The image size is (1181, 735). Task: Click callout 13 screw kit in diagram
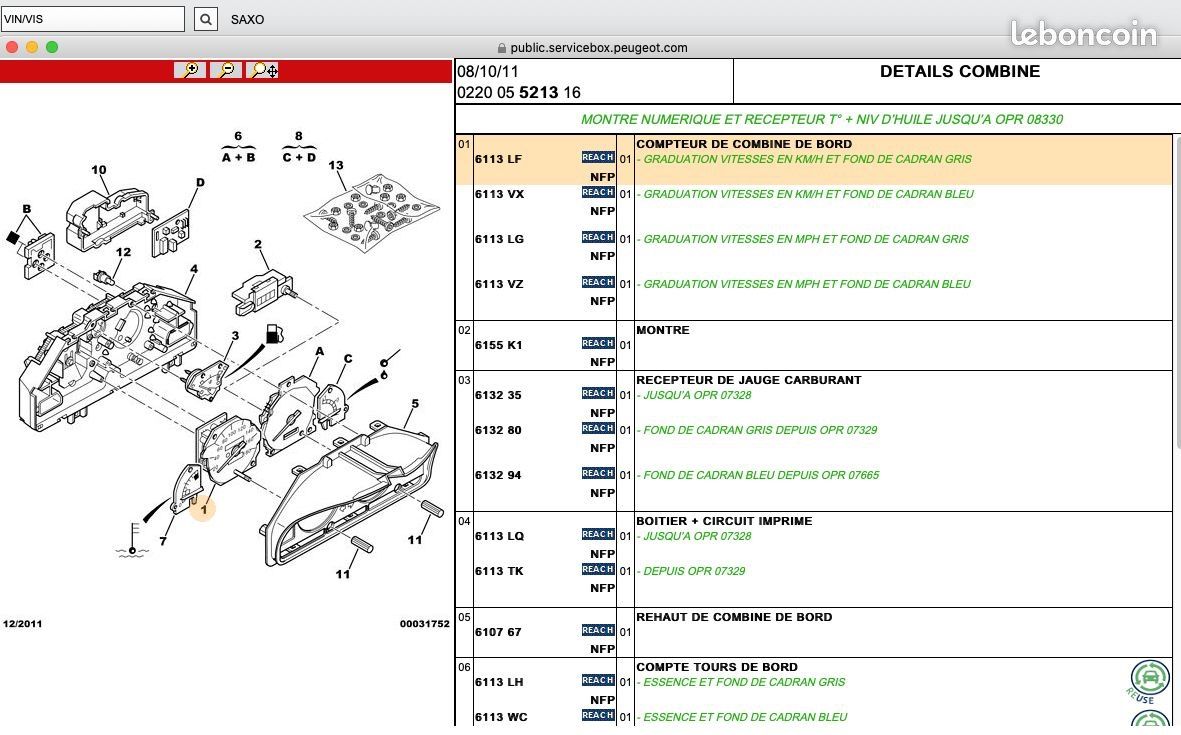tap(336, 166)
